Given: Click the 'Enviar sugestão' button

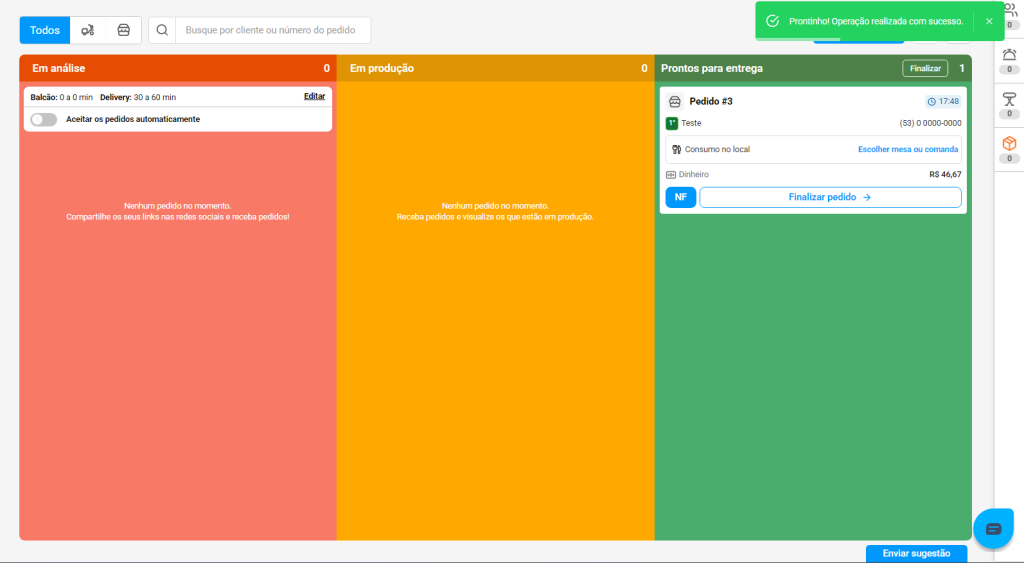Looking at the screenshot, I should tap(916, 553).
